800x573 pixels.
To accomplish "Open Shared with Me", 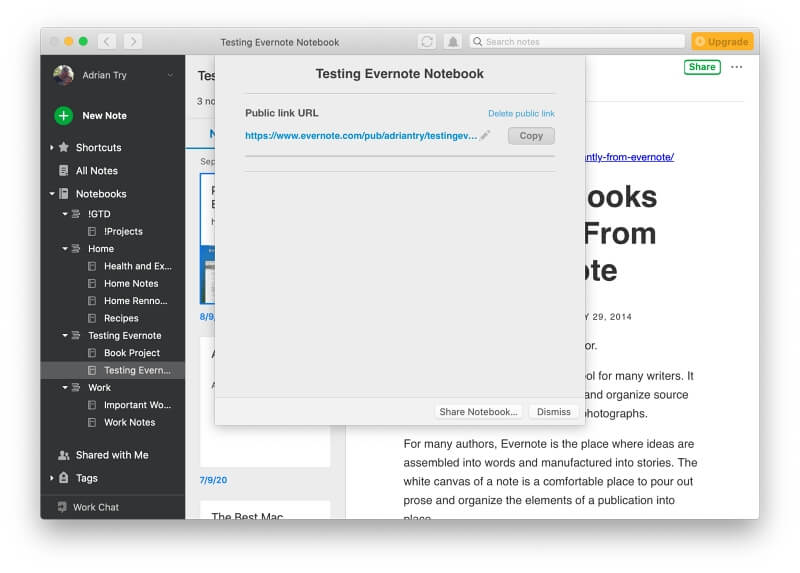I will coord(113,455).
